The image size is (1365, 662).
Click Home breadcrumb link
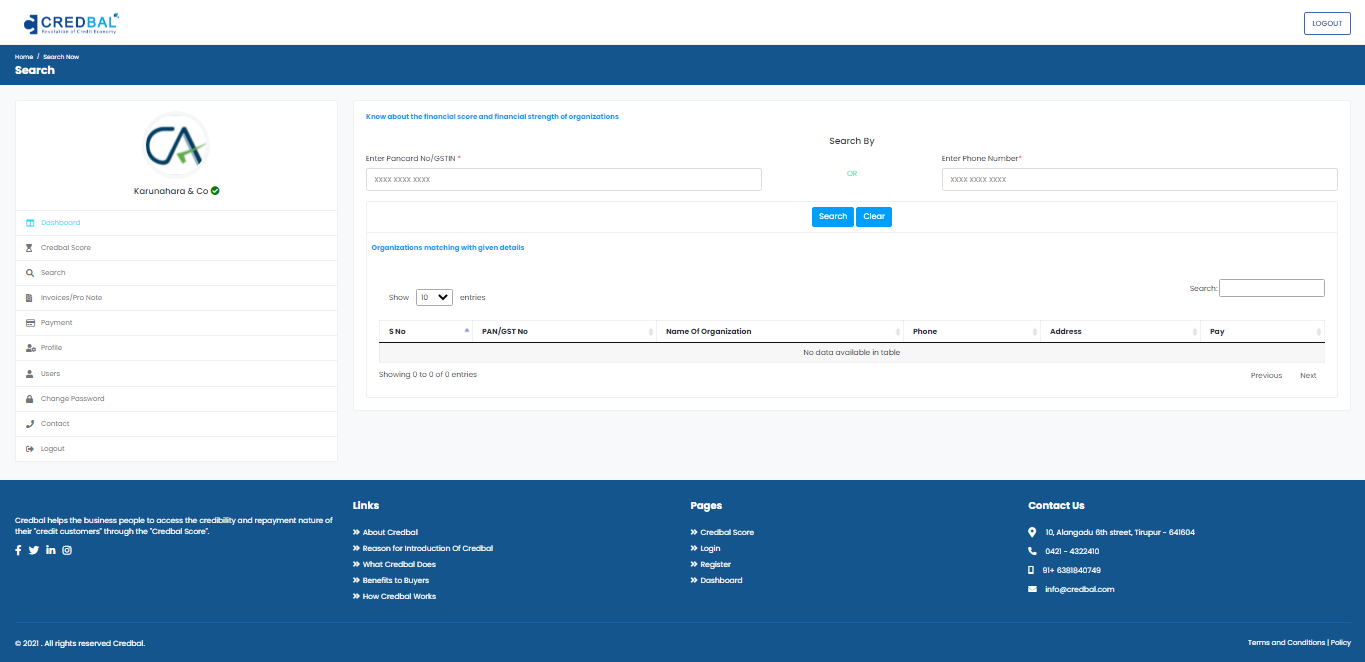[24, 57]
